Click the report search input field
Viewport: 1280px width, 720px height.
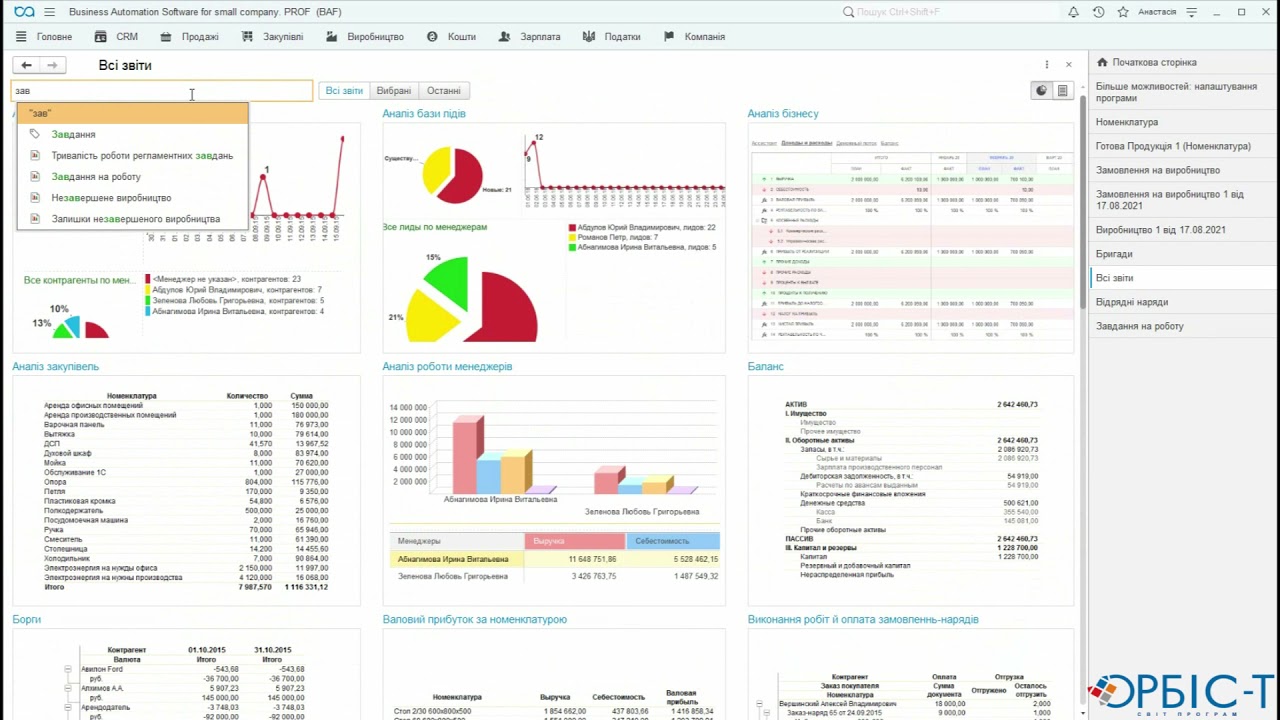pos(162,90)
